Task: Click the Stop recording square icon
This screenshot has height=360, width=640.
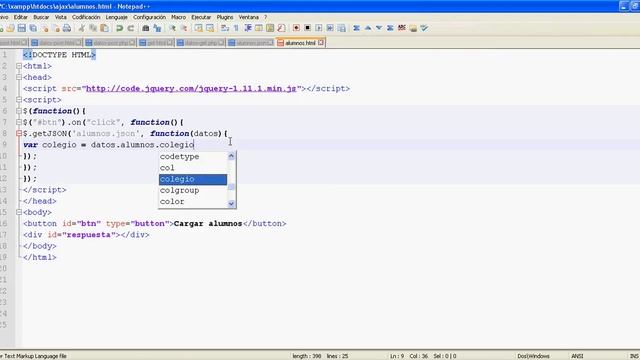Action: point(307,28)
